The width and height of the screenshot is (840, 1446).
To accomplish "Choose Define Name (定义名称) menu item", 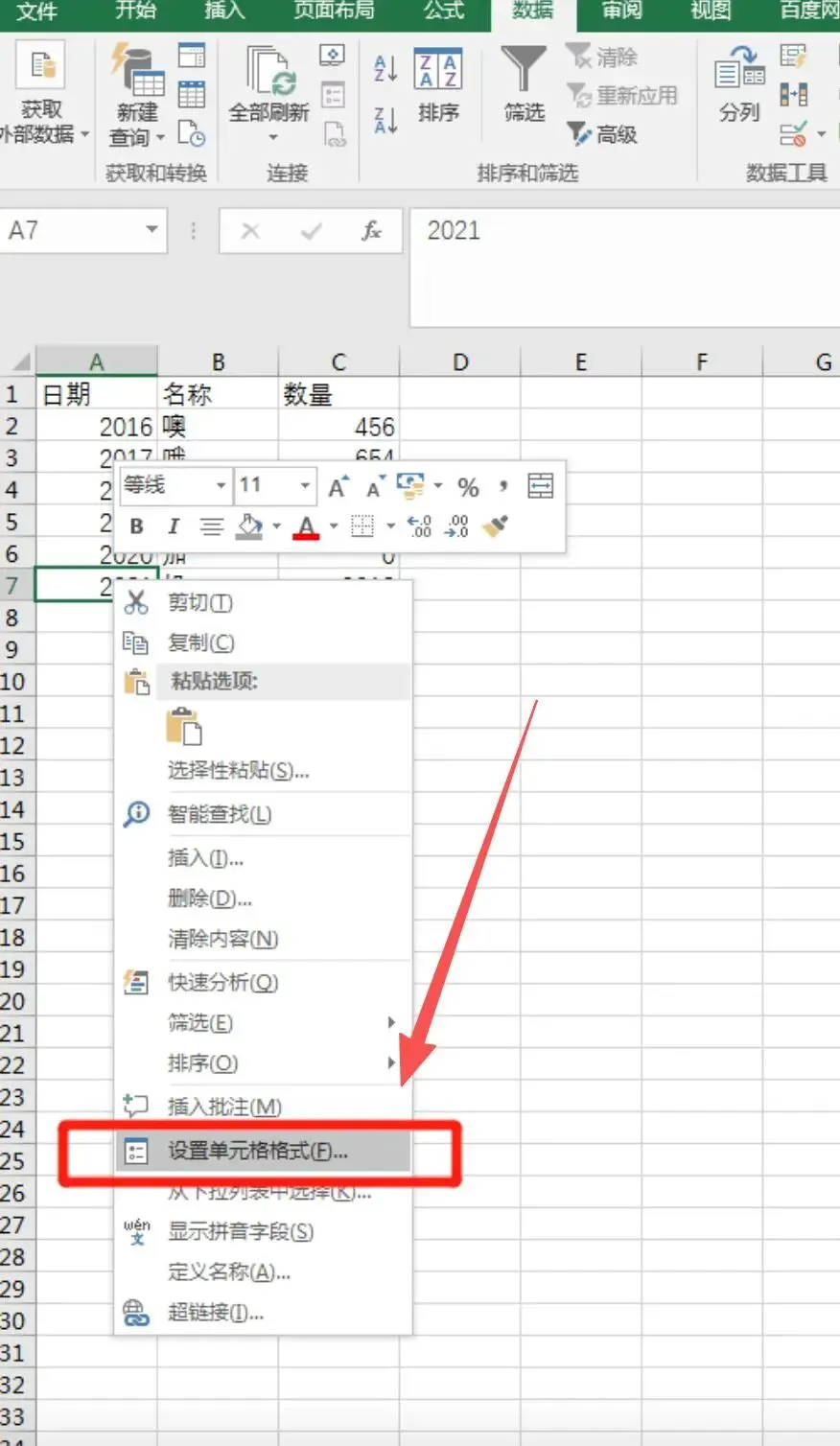I will pos(263,1271).
